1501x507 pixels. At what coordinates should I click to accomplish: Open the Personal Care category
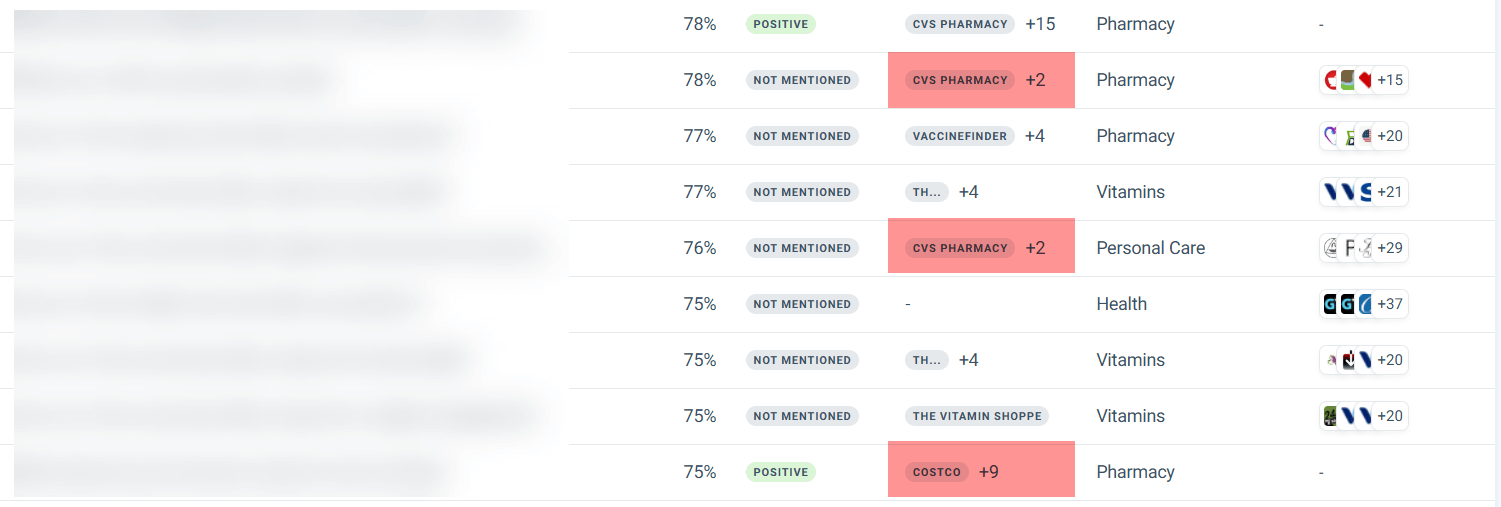[1150, 248]
